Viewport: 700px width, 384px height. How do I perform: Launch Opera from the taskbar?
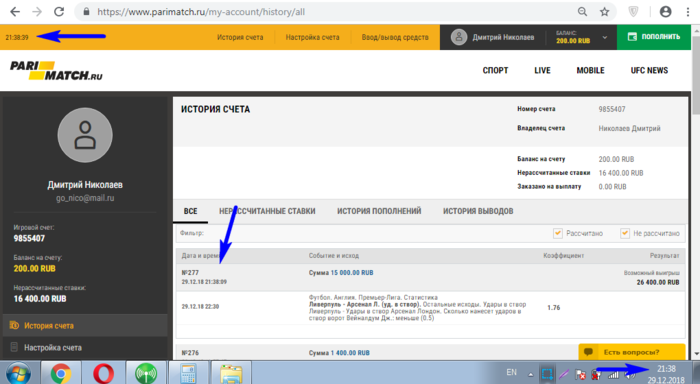pyautogui.click(x=103, y=373)
